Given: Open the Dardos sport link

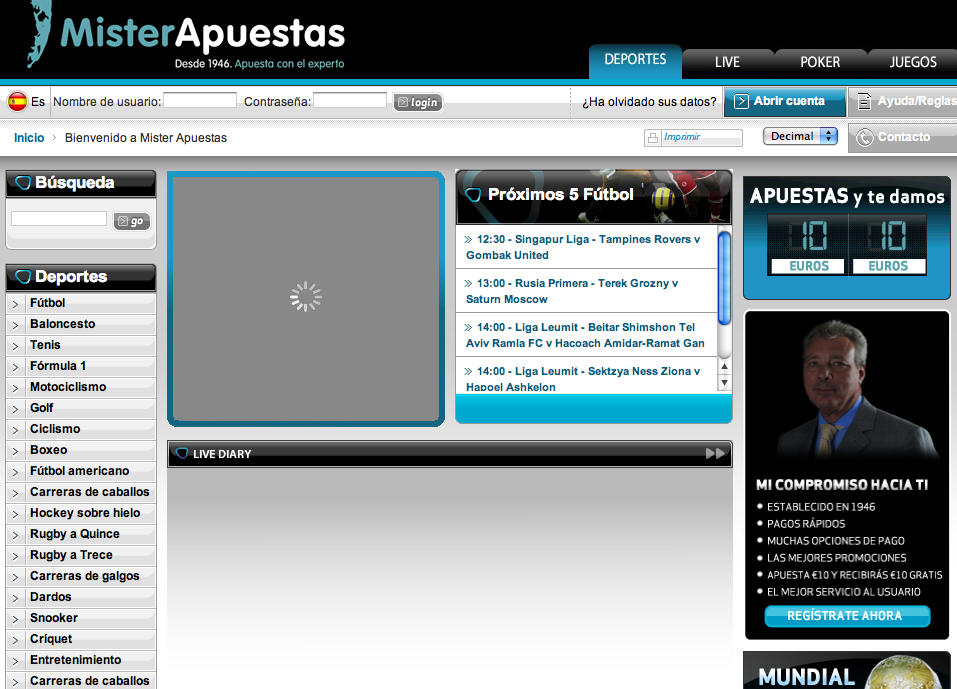Looking at the screenshot, I should [51, 597].
